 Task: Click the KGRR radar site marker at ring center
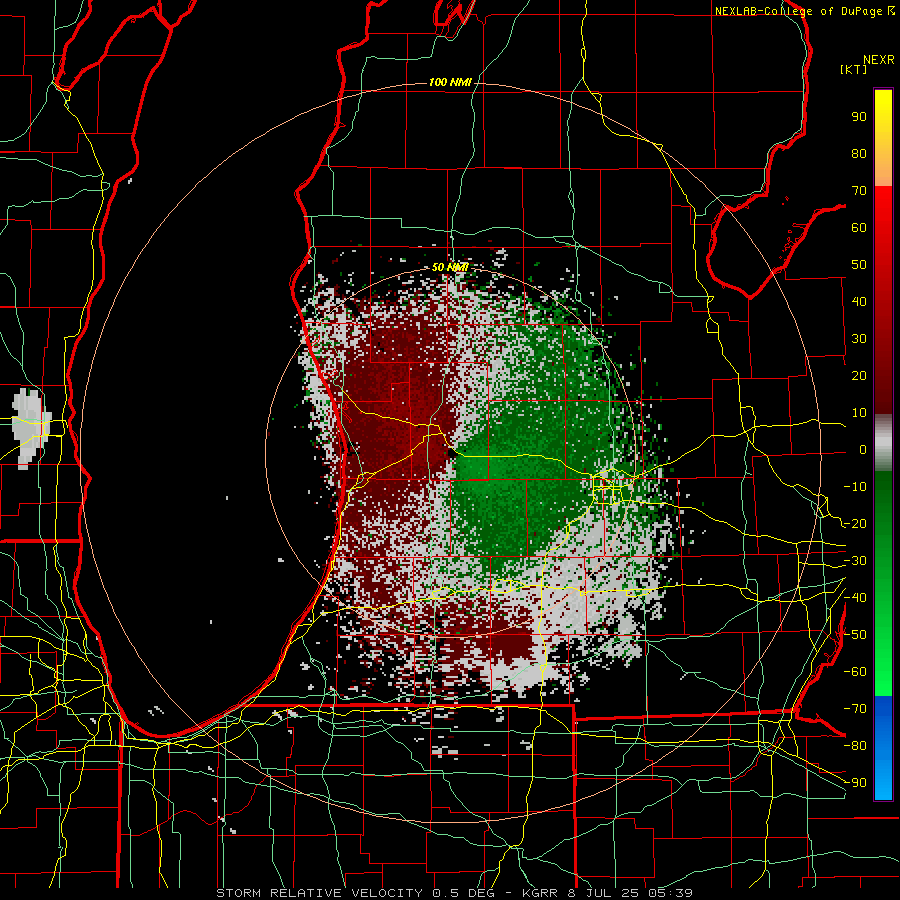pos(452,453)
